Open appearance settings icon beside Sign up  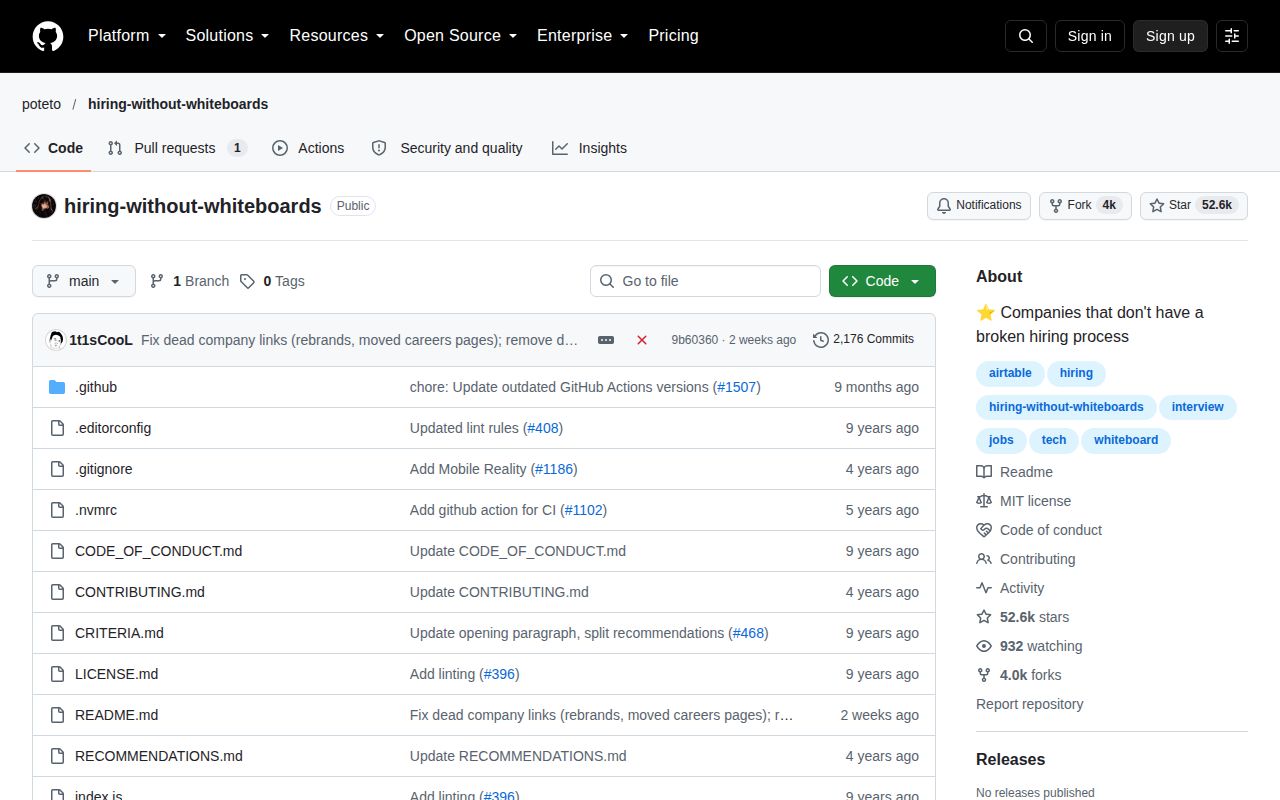[1232, 36]
